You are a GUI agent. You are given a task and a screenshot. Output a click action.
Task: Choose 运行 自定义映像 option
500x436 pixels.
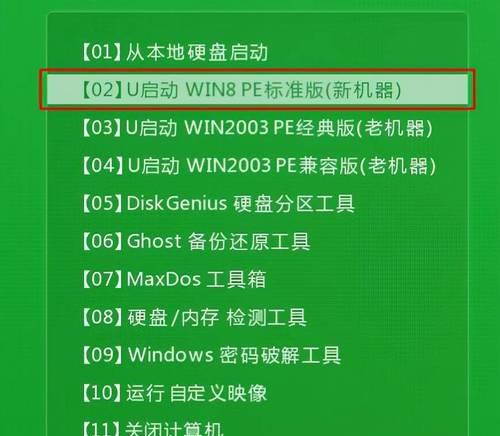tap(174, 393)
